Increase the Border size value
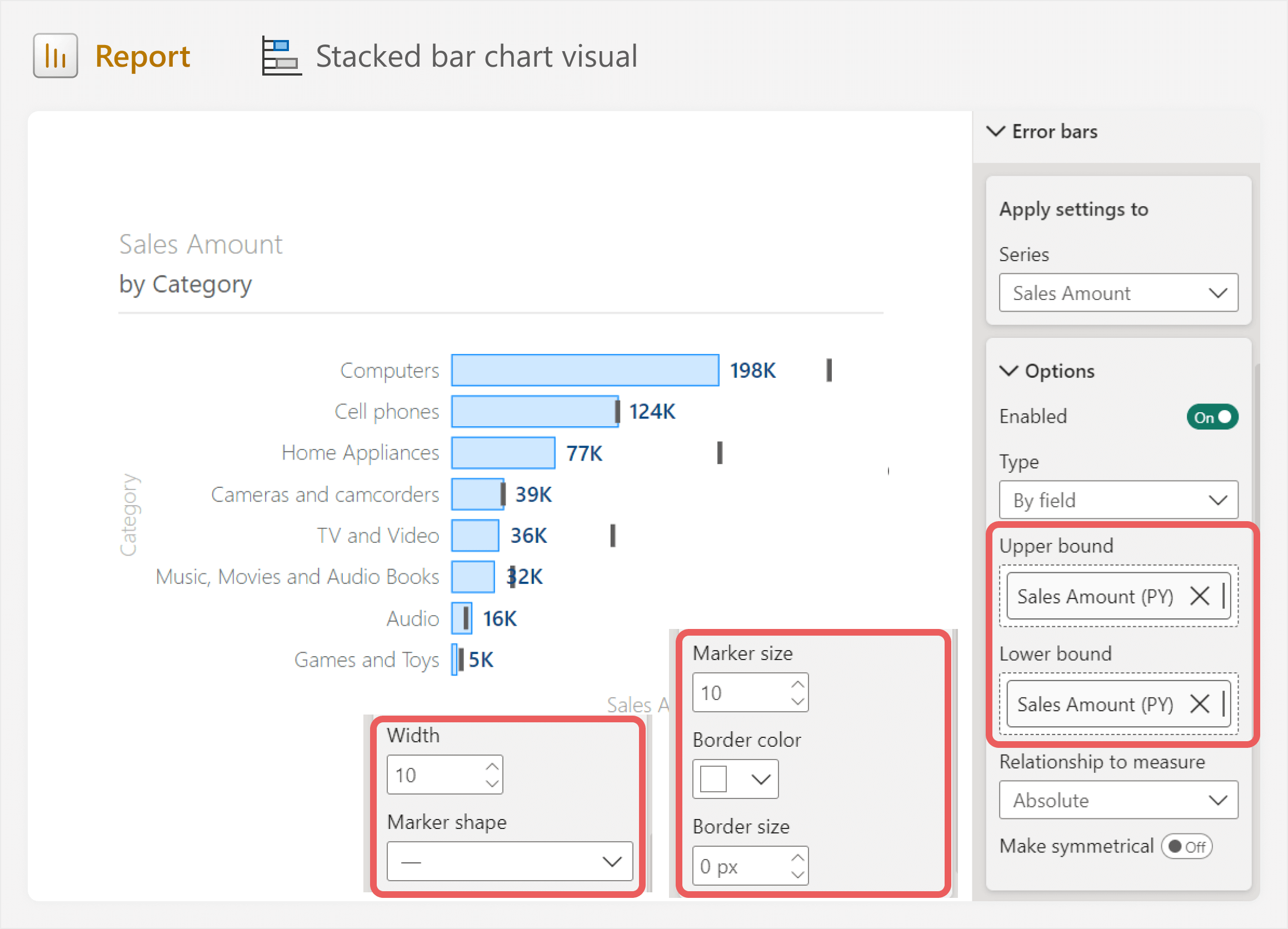This screenshot has height=929, width=1288. tap(797, 858)
